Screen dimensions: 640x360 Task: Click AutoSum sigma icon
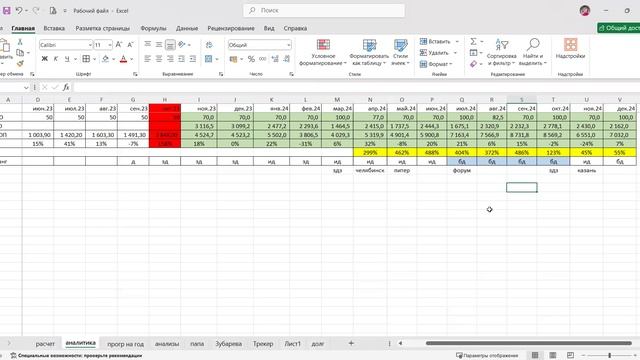(x=473, y=41)
